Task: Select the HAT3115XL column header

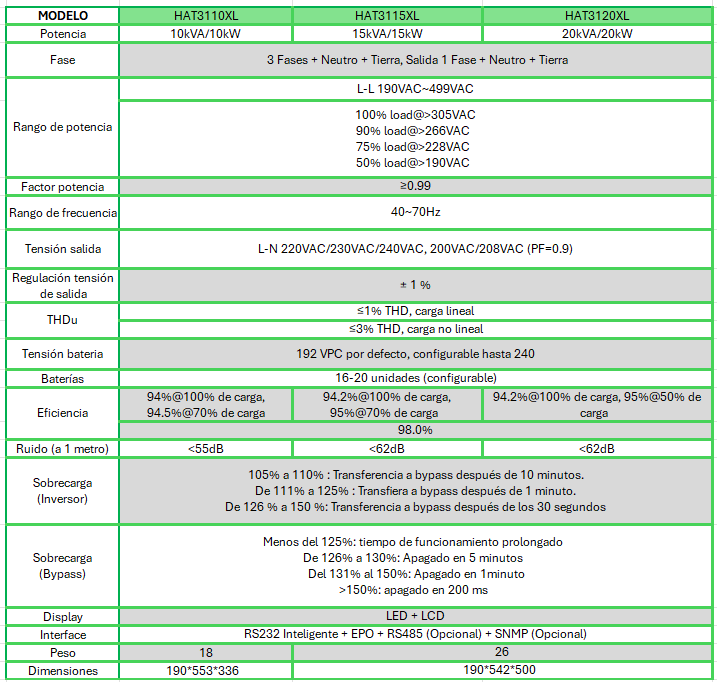Action: click(x=387, y=16)
